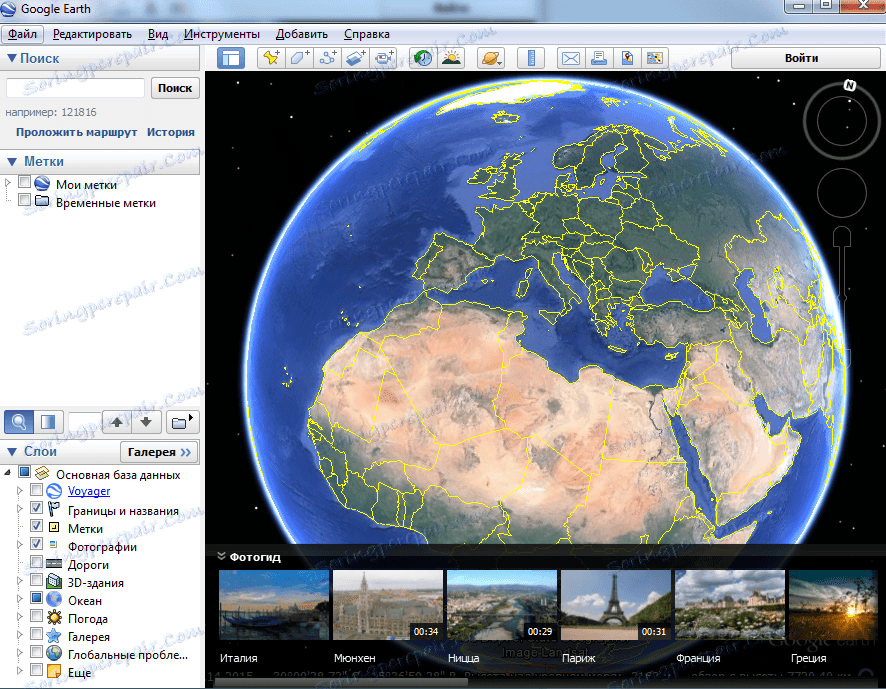
Task: Click the Voyager hyperlink in layers
Action: pos(89,491)
